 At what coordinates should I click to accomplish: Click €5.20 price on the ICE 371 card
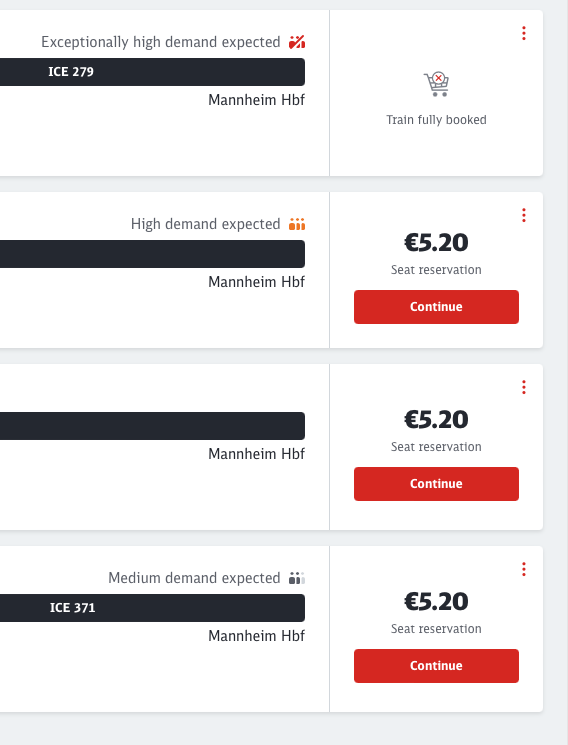pos(436,602)
